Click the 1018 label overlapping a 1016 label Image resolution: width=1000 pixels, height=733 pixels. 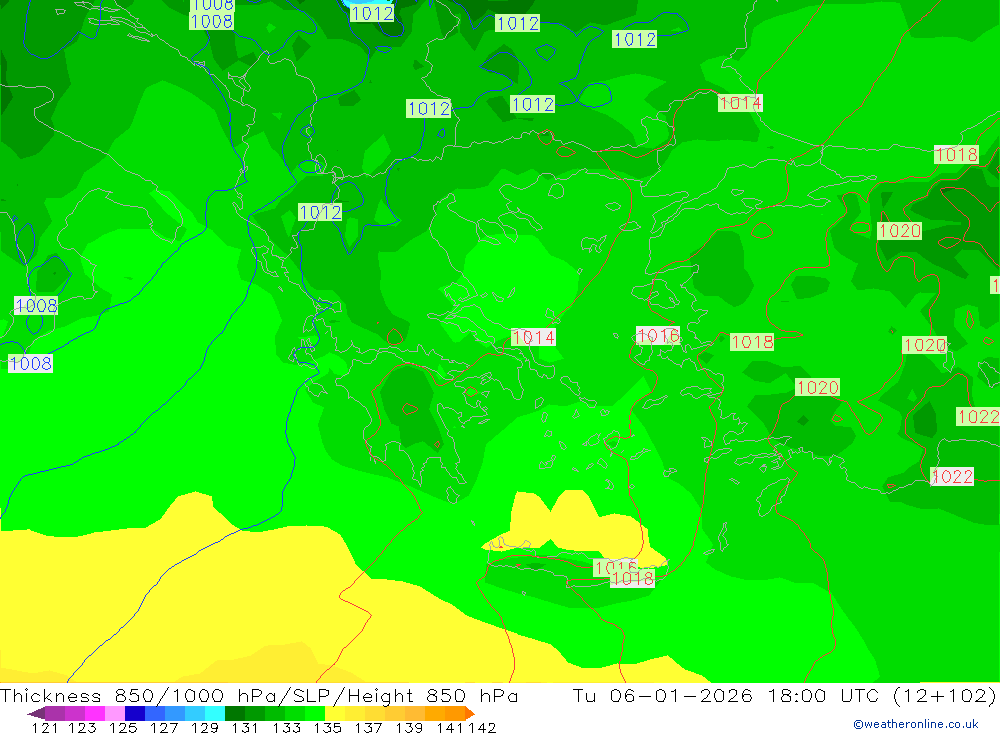(632, 579)
